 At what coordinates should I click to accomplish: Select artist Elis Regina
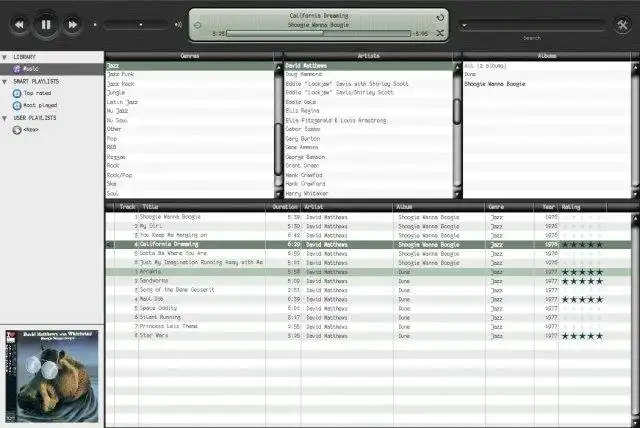click(x=369, y=111)
